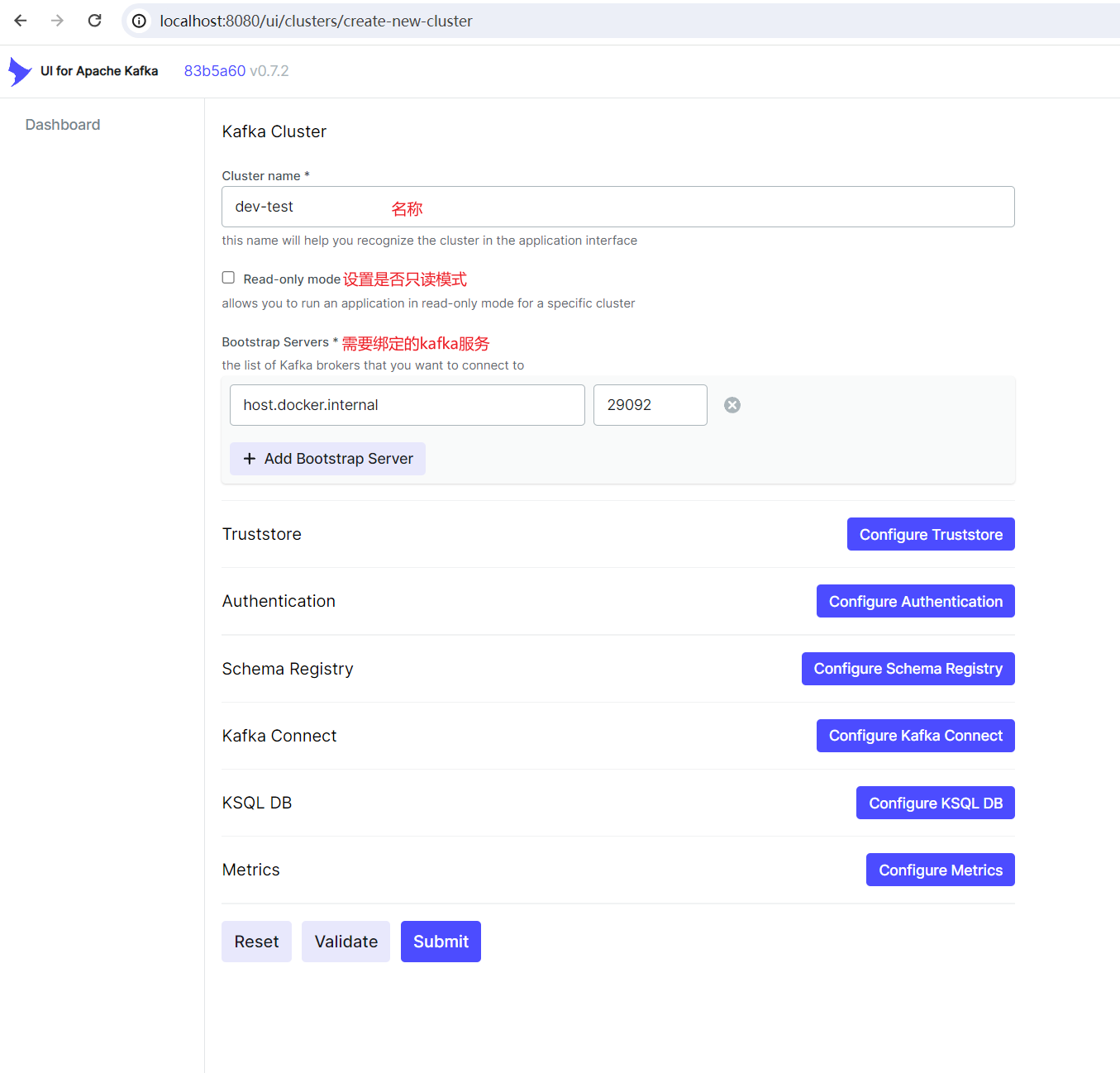This screenshot has height=1073, width=1120.
Task: Click the UI for Apache Kafka title
Action: pyautogui.click(x=99, y=71)
